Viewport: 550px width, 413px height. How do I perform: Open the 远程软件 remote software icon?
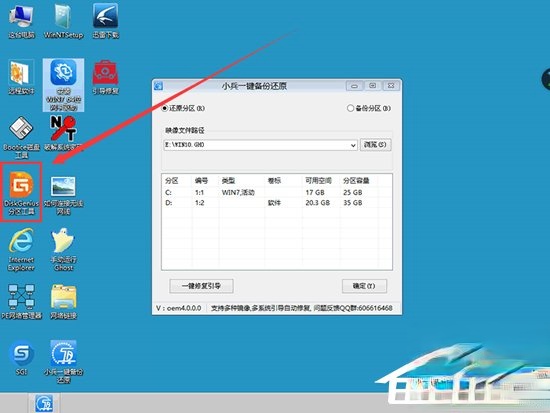tap(21, 78)
